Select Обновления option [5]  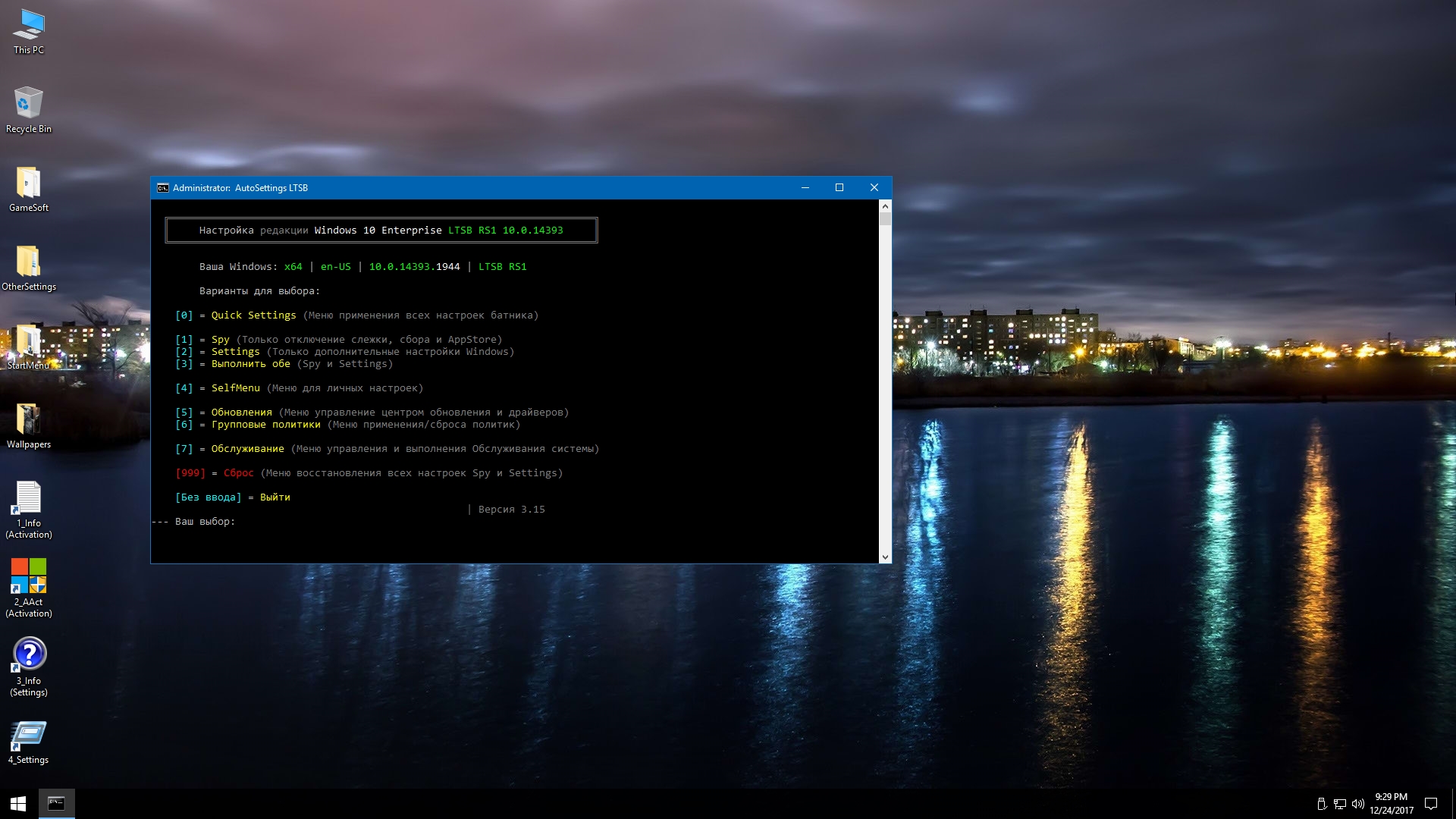241,411
